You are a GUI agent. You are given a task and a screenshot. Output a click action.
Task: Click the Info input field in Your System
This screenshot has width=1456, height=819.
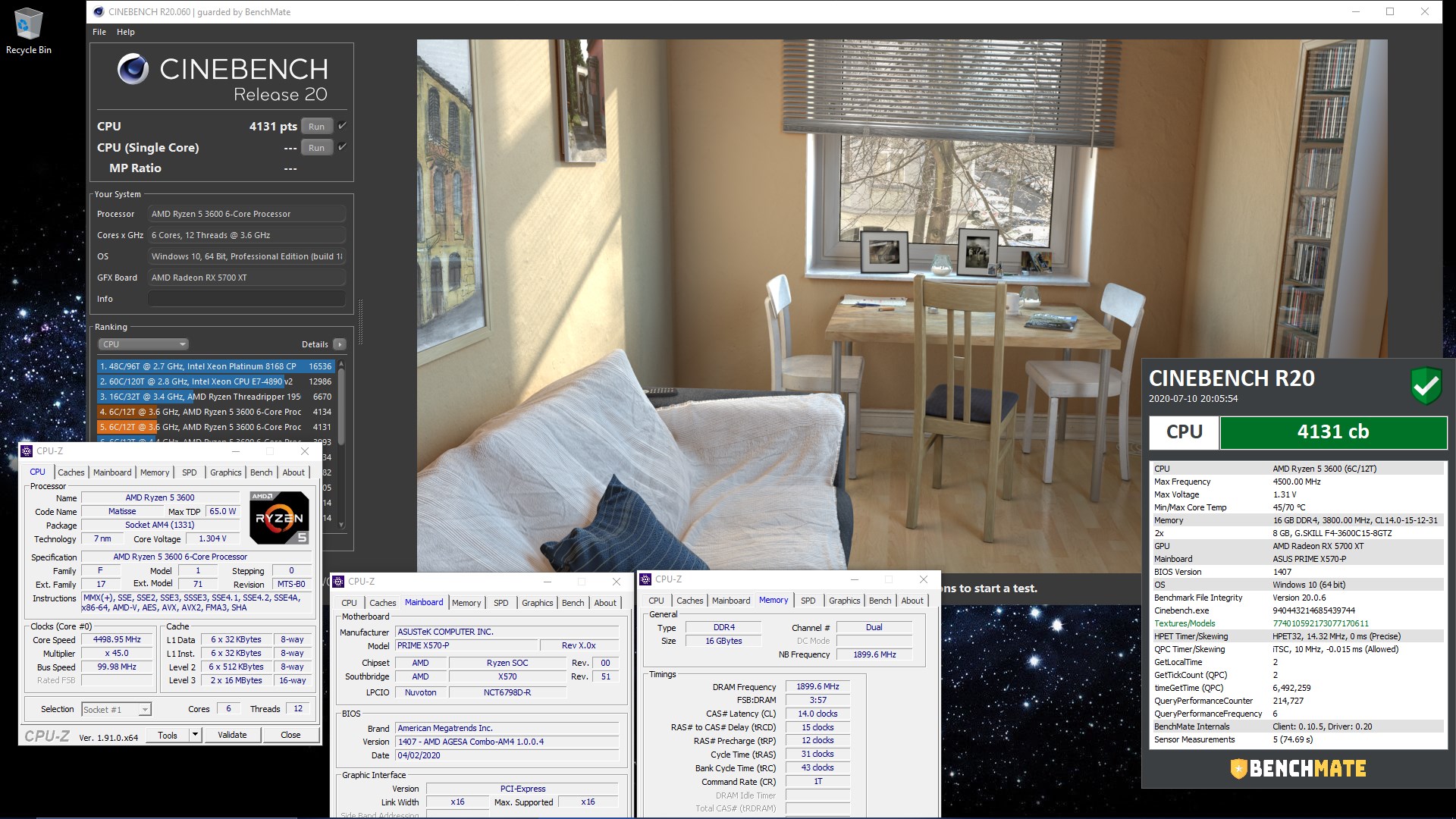pyautogui.click(x=246, y=299)
